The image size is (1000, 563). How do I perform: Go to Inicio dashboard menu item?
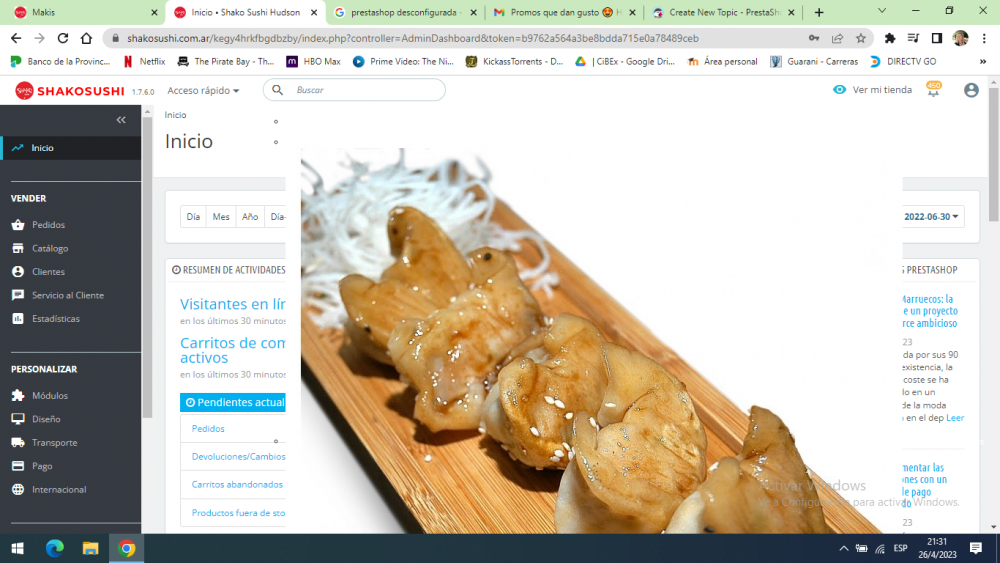tap(70, 148)
